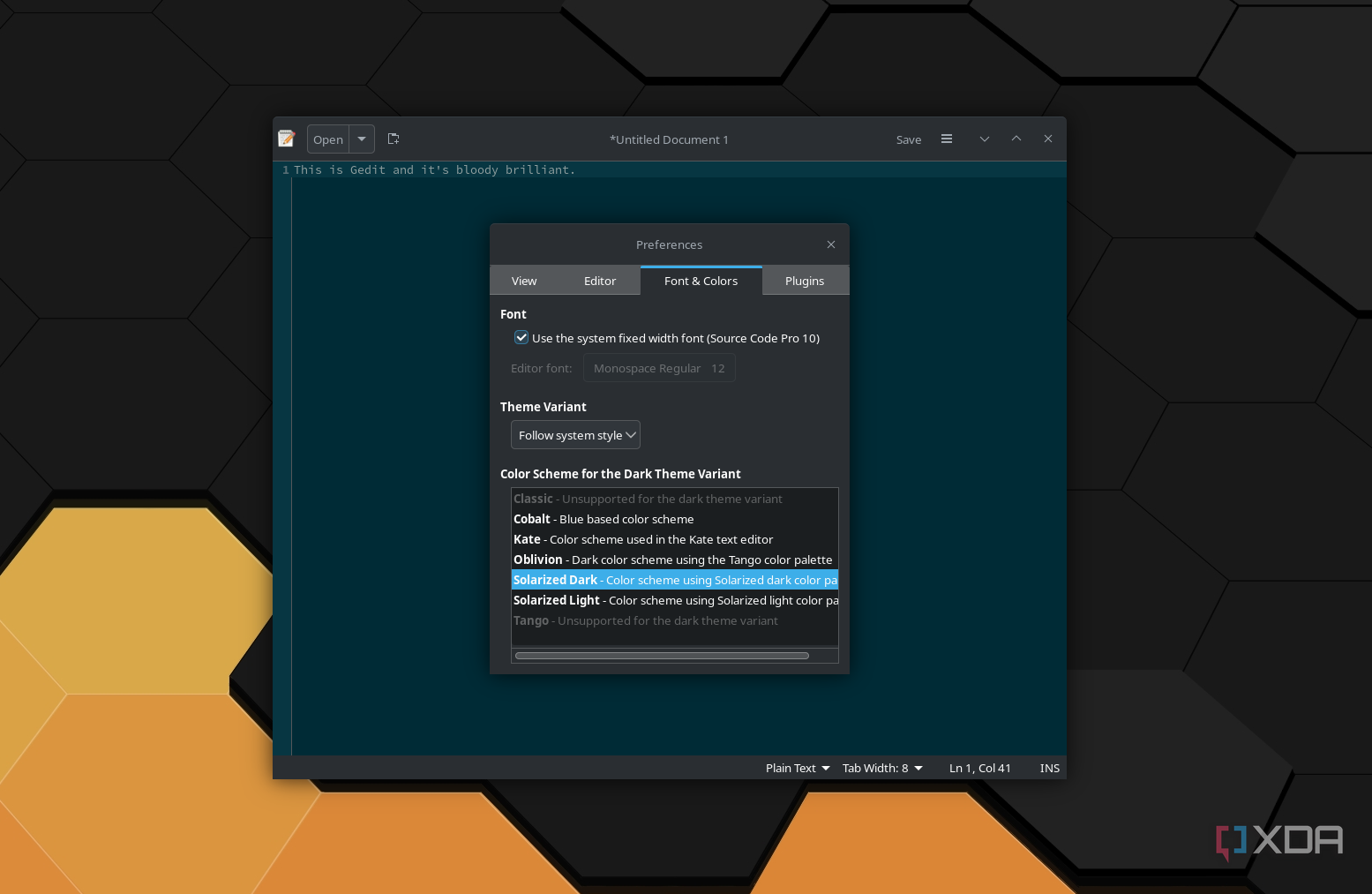Open the Plugins tab

(805, 281)
